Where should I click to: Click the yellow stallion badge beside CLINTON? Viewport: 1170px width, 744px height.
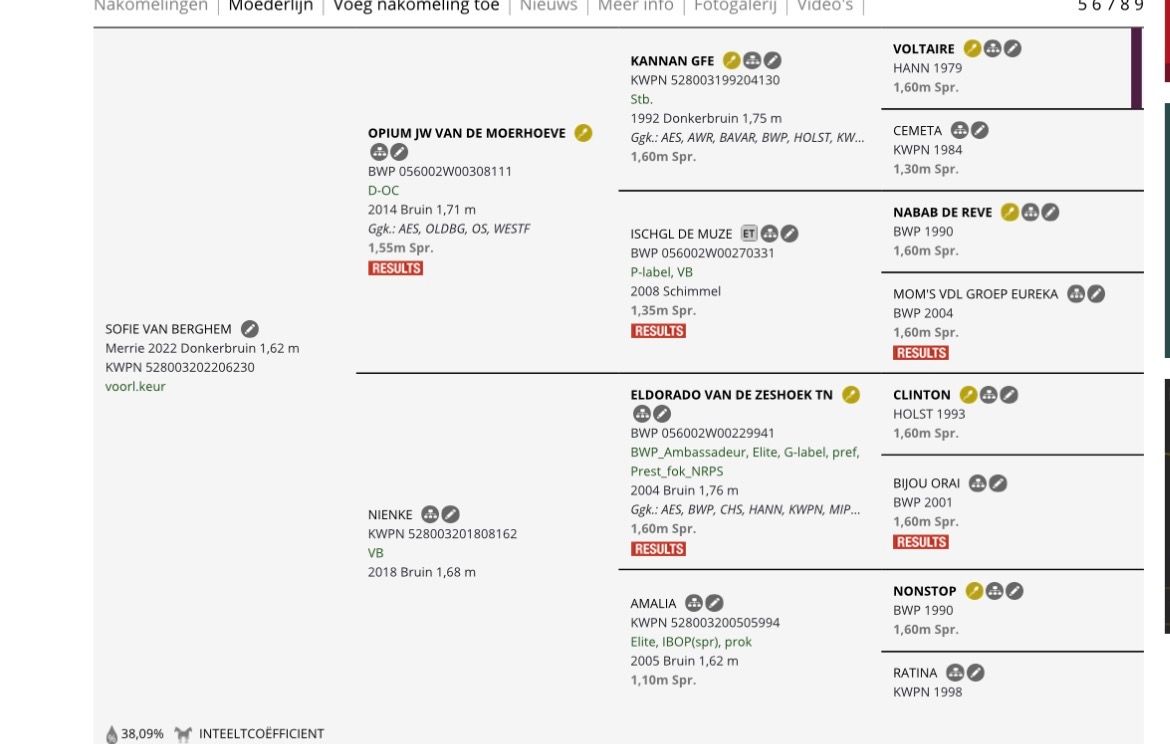969,395
